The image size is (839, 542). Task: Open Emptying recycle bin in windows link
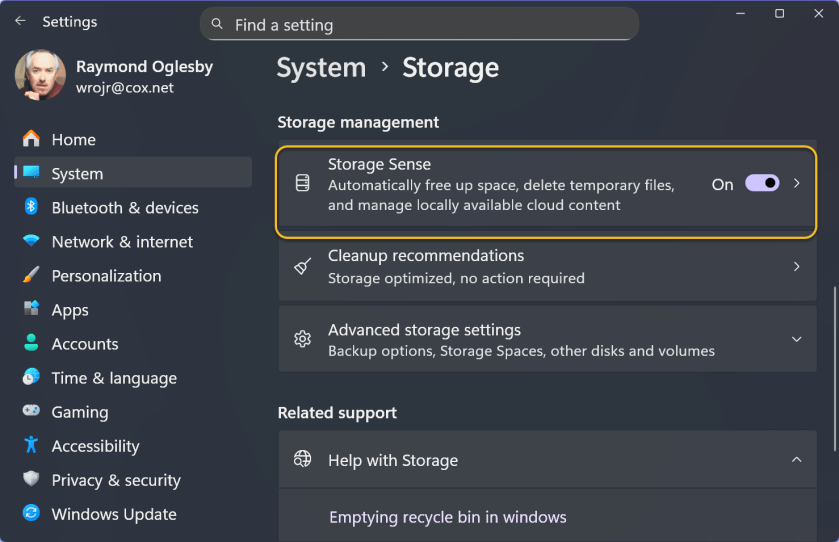coord(447,517)
